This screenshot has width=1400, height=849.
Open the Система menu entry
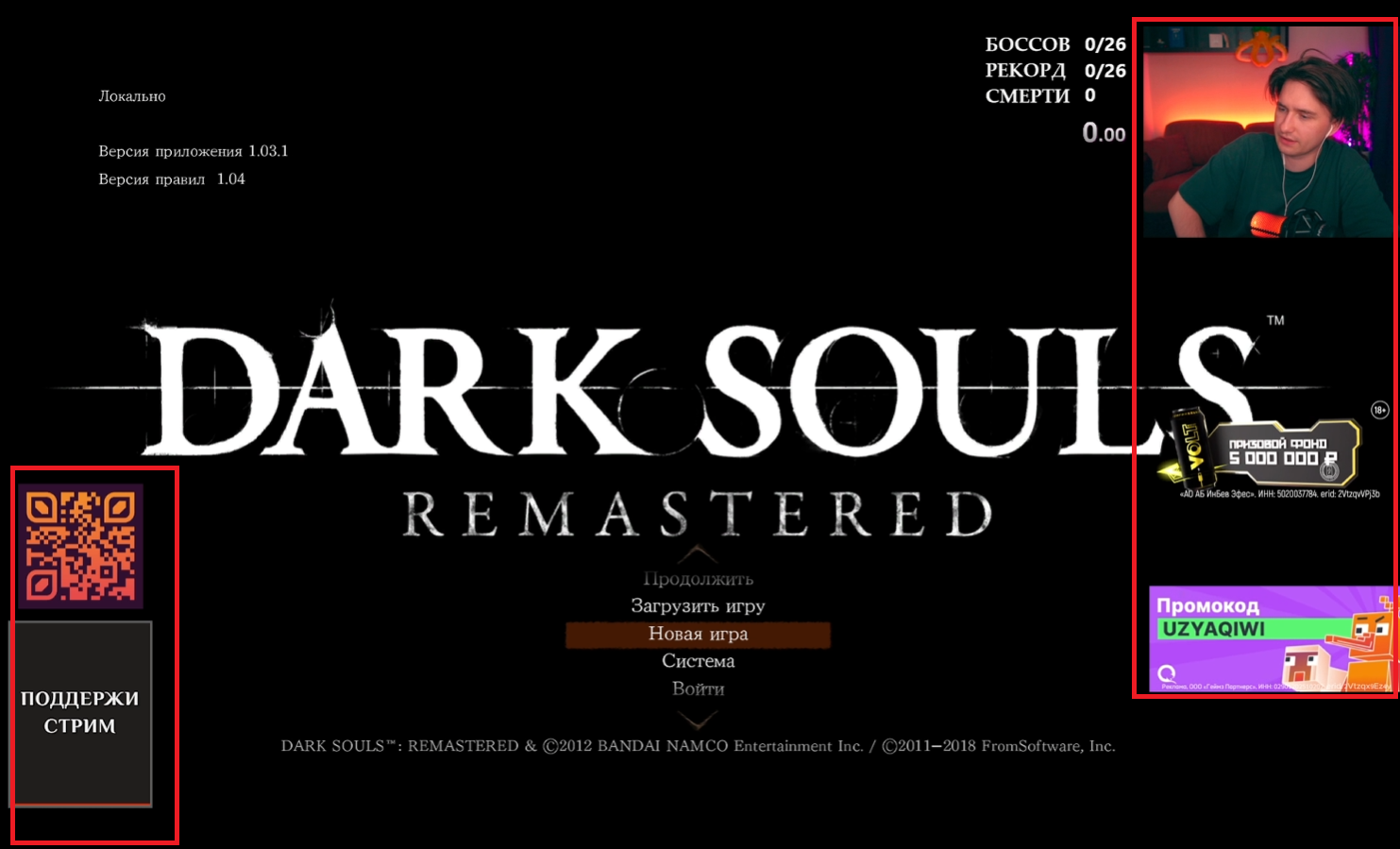tap(698, 661)
